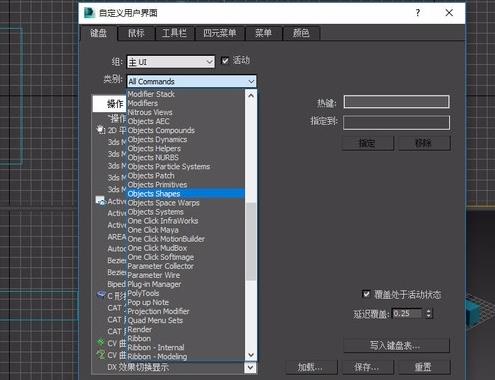Select Objects Primitives category
Image resolution: width=495 pixels, height=380 pixels.
pyautogui.click(x=157, y=184)
